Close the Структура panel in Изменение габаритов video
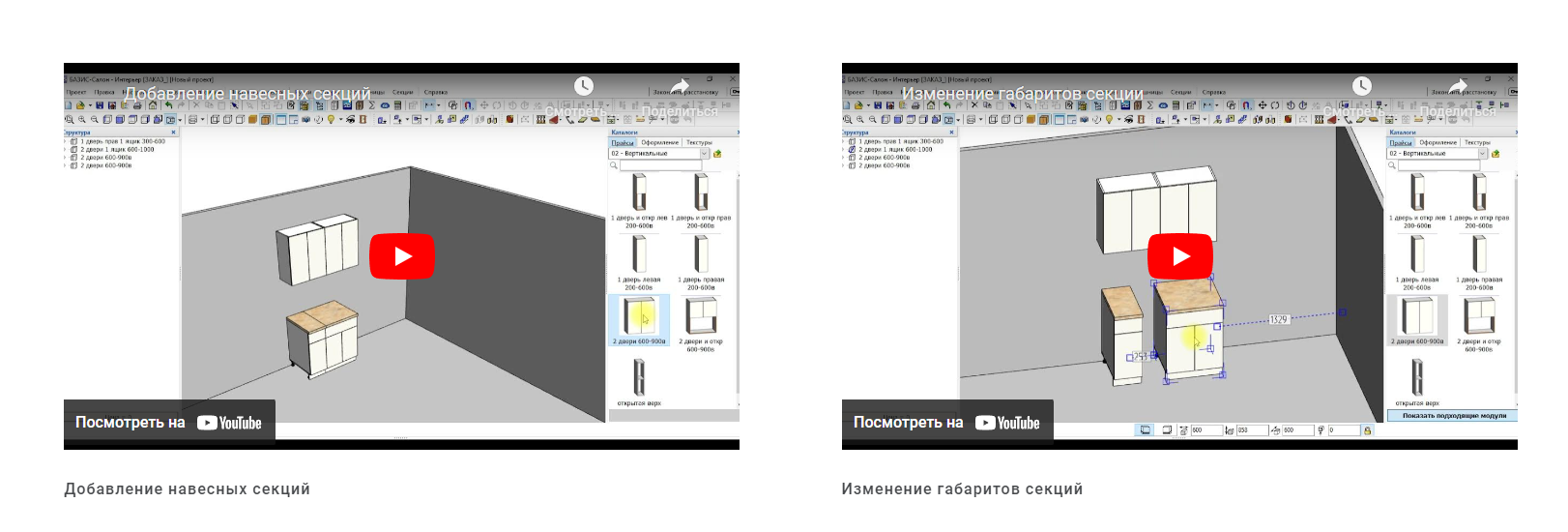 pos(951,133)
